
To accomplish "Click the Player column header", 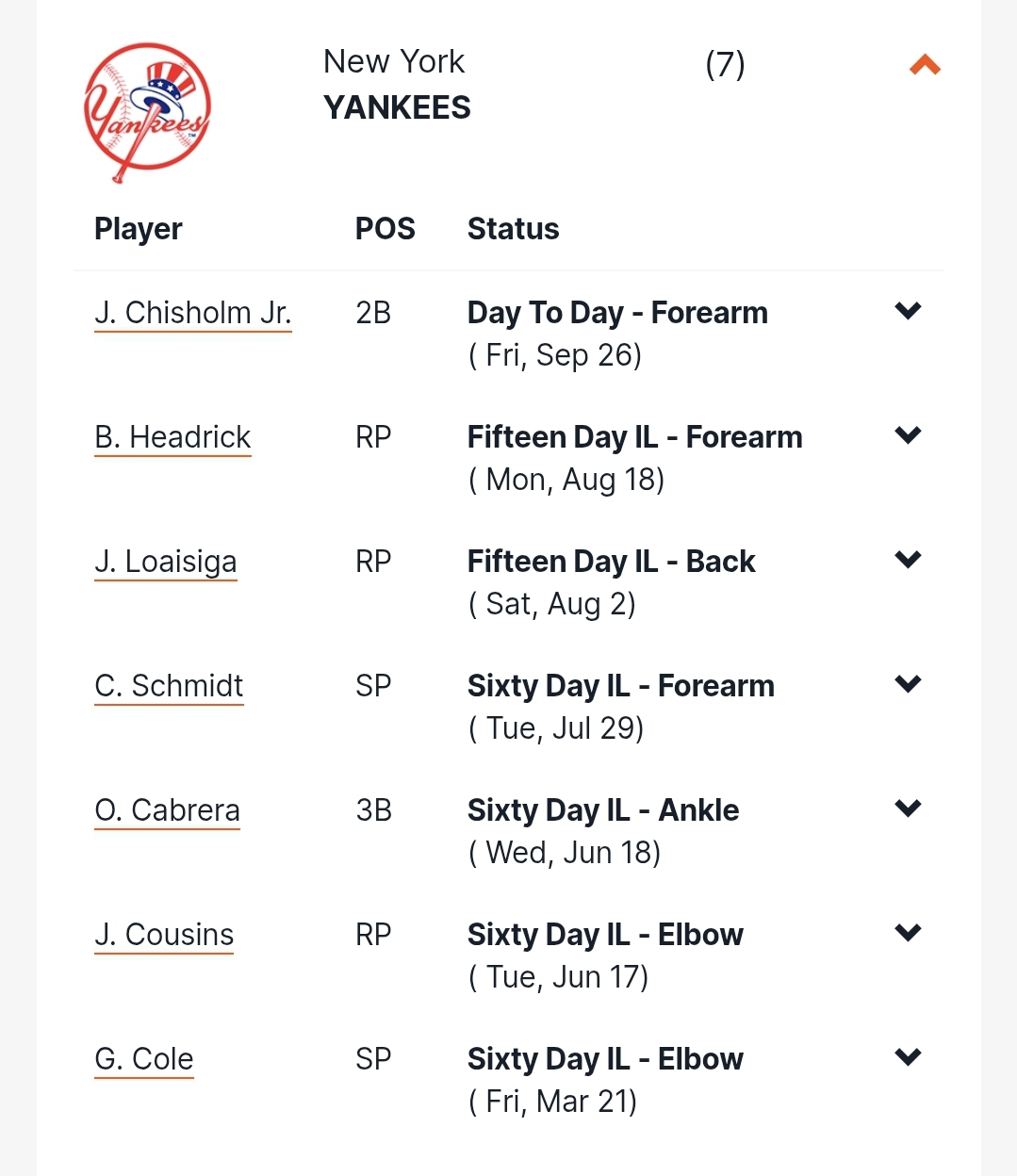I will point(139,229).
